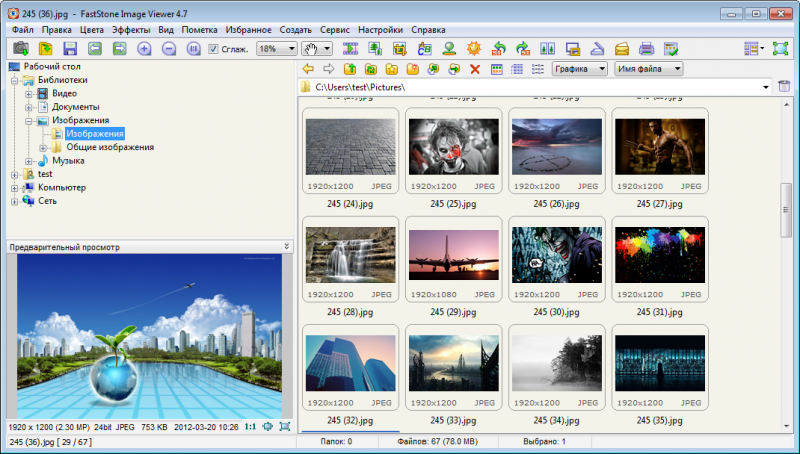
Task: Click the monitor wallpaper toolbar icon
Action: coord(572,48)
